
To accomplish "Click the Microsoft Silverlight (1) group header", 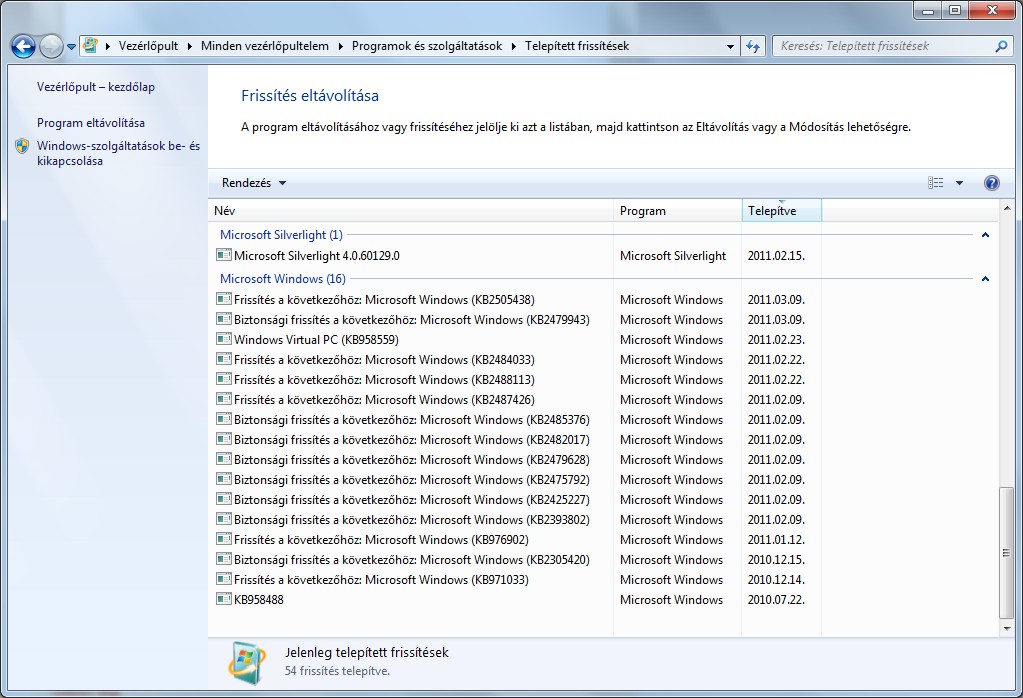I will click(x=281, y=235).
